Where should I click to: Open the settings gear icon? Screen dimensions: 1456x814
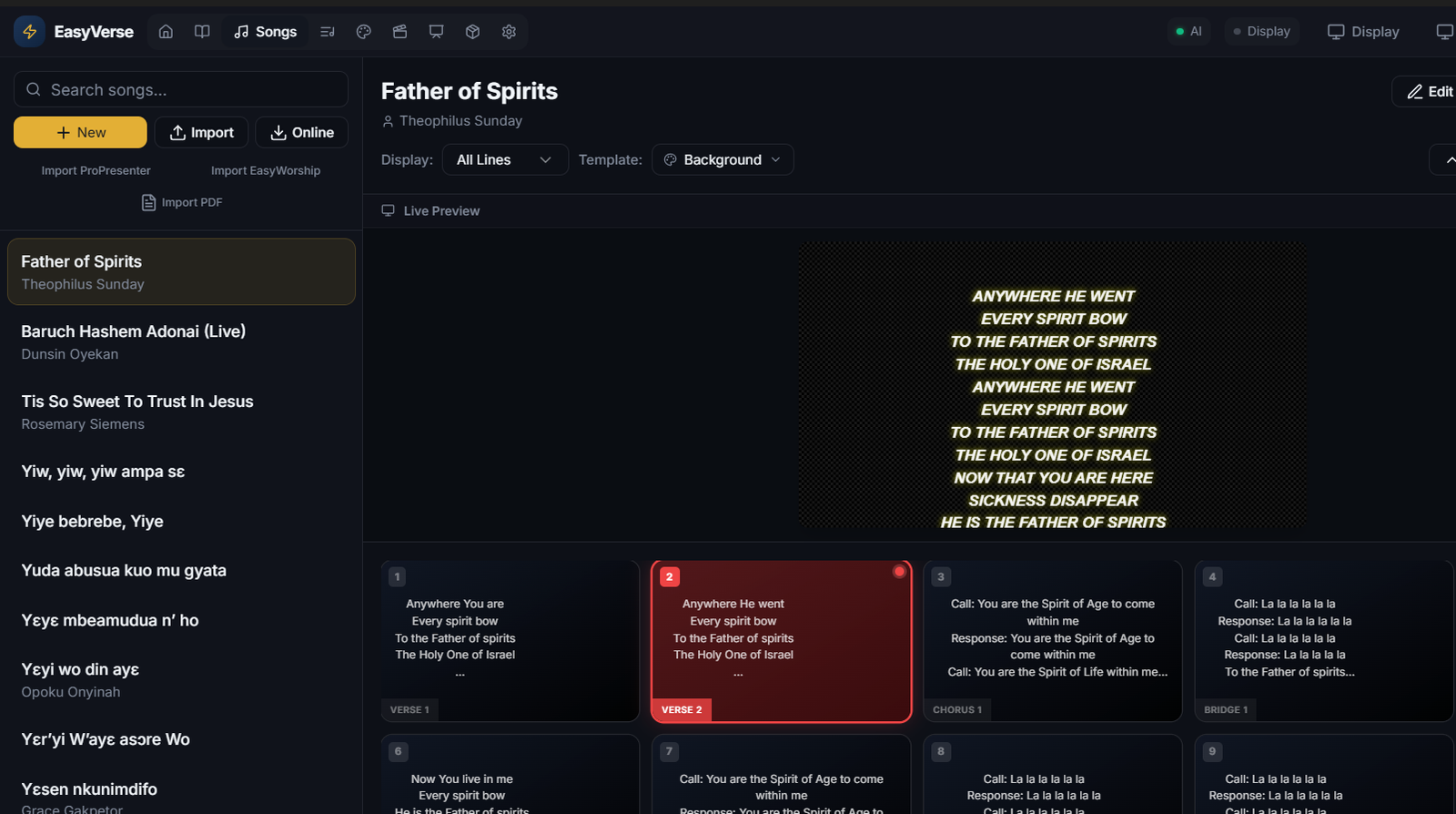pos(509,32)
